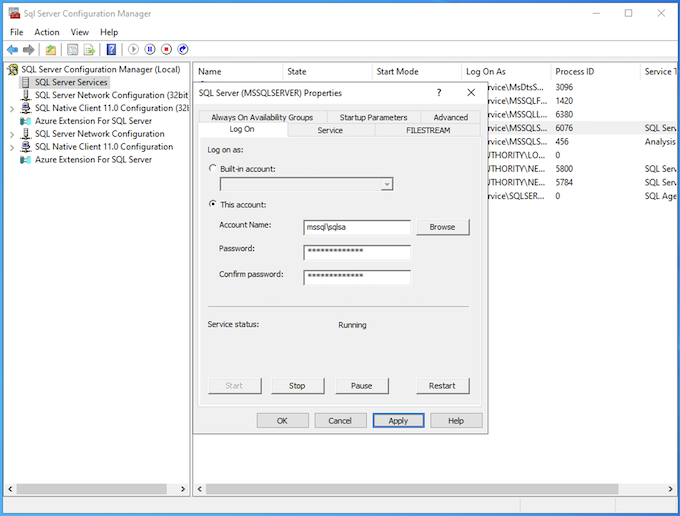
Task: Open the File menu
Action: (x=16, y=32)
